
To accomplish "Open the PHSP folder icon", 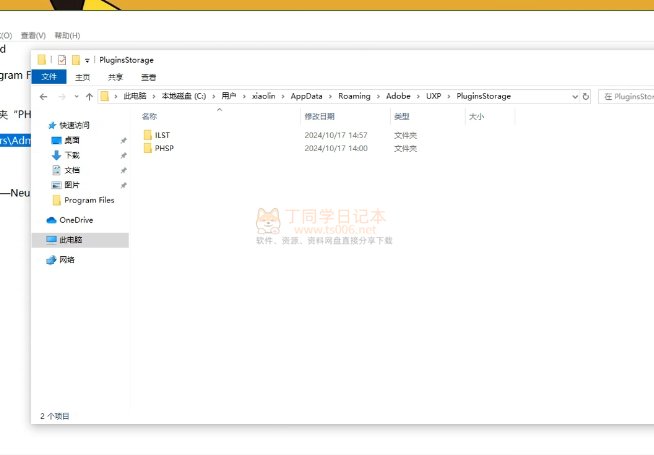I will pyautogui.click(x=148, y=148).
